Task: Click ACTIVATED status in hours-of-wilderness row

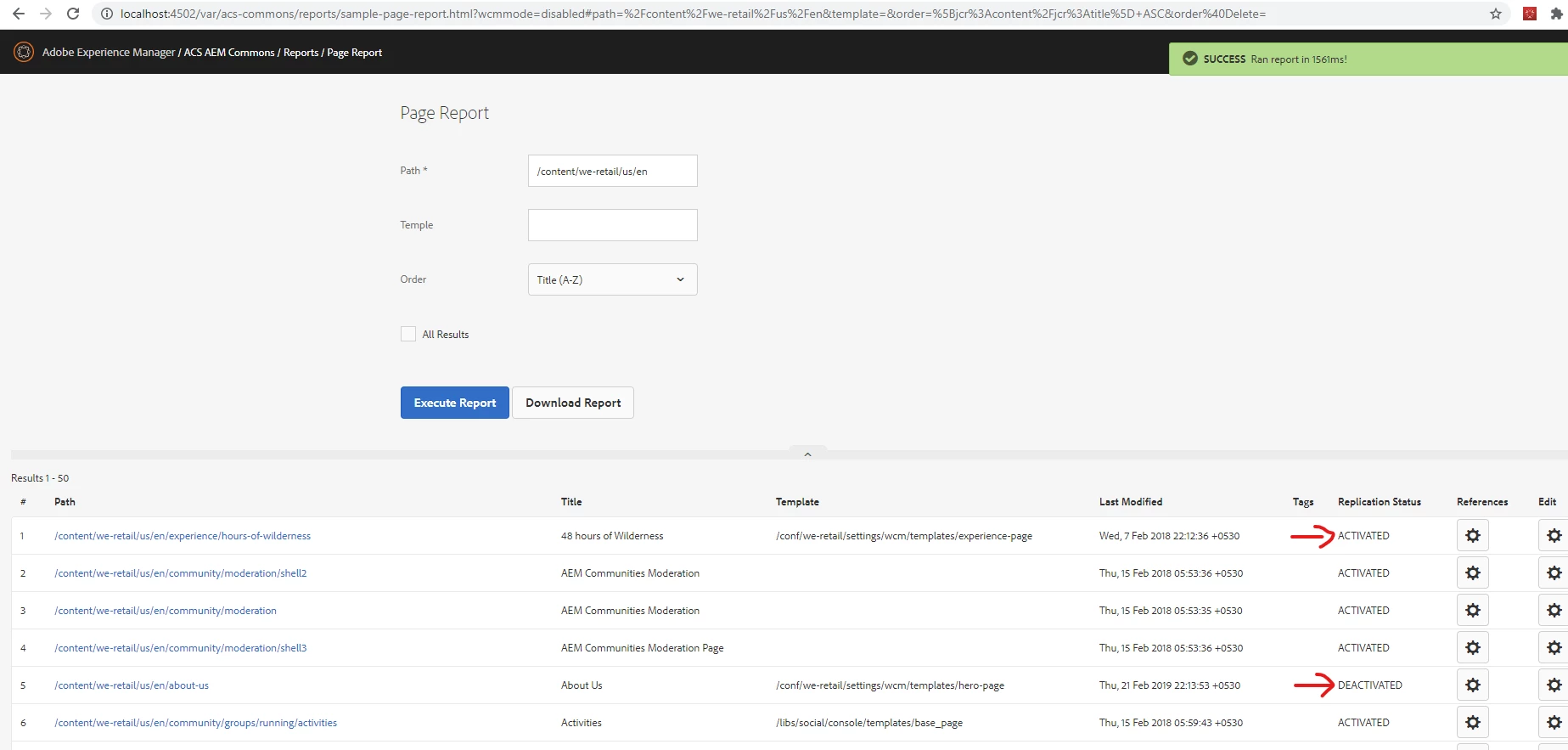Action: coord(1363,536)
